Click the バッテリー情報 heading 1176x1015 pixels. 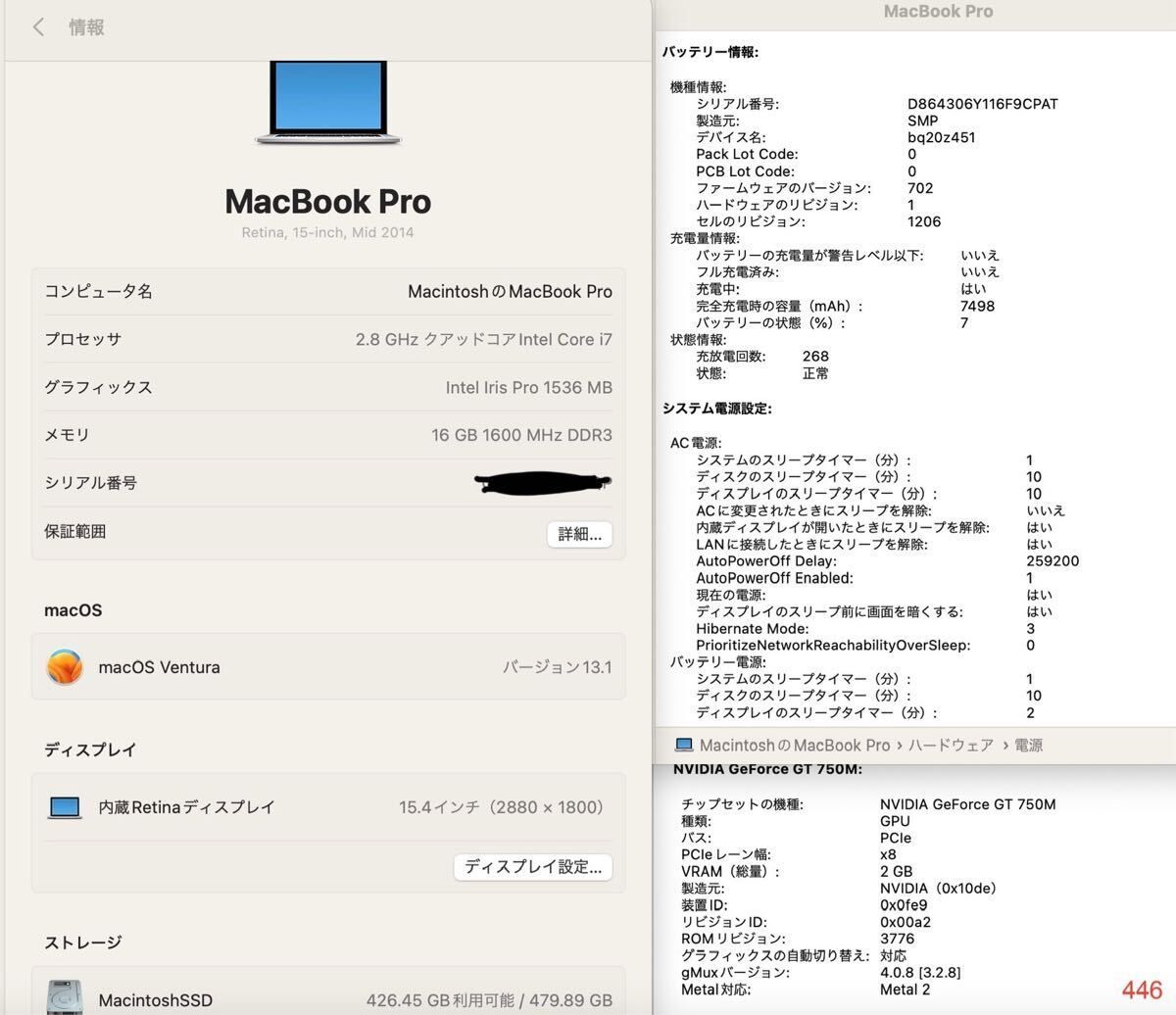pyautogui.click(x=710, y=52)
